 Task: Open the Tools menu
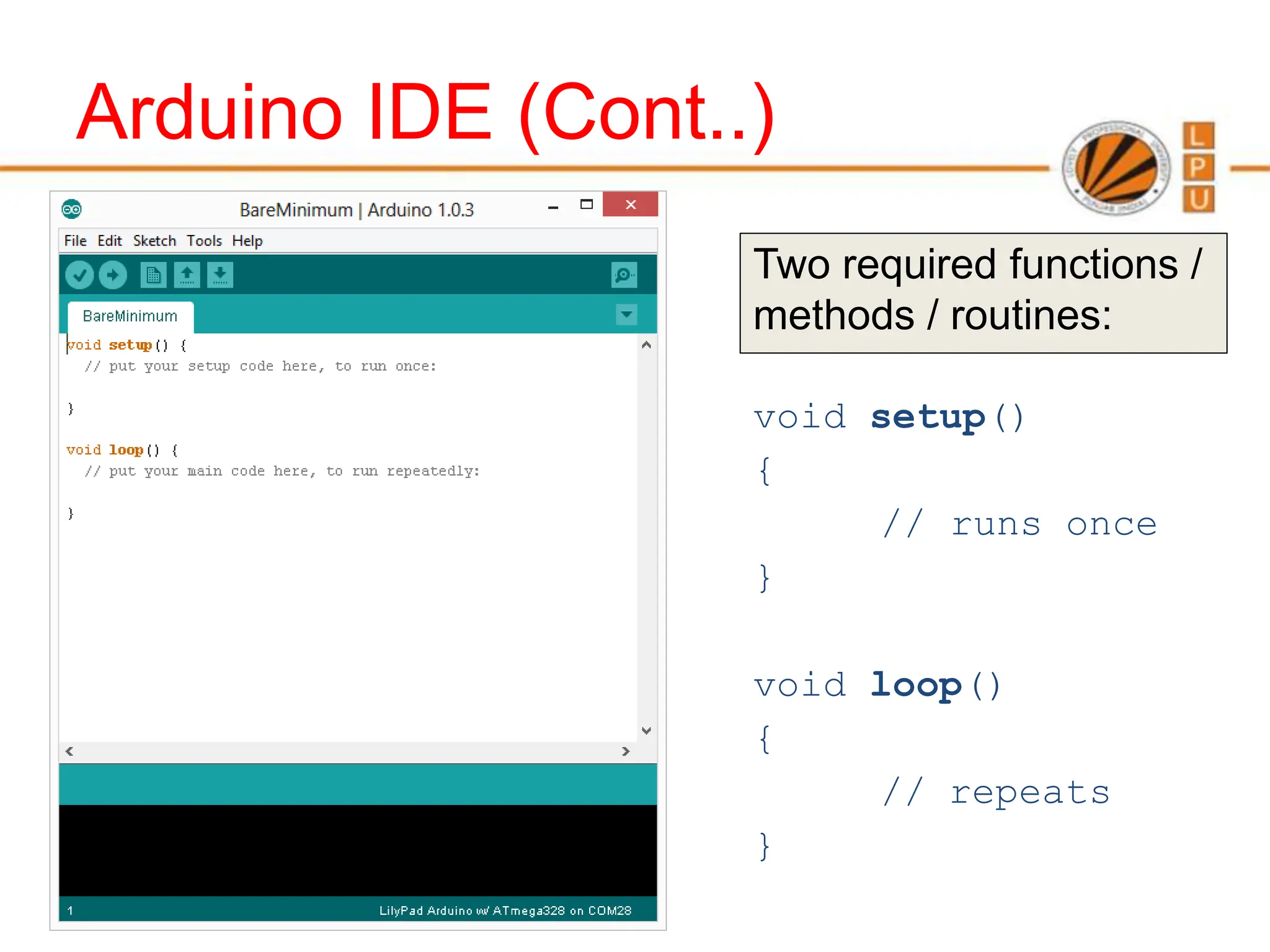click(x=204, y=240)
